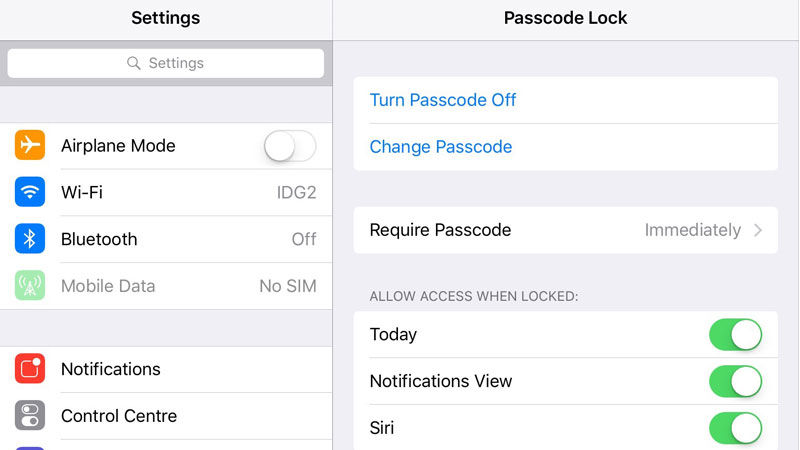Open the Wi-Fi row showing IDG2
This screenshot has height=450, width=800.
pos(166,192)
